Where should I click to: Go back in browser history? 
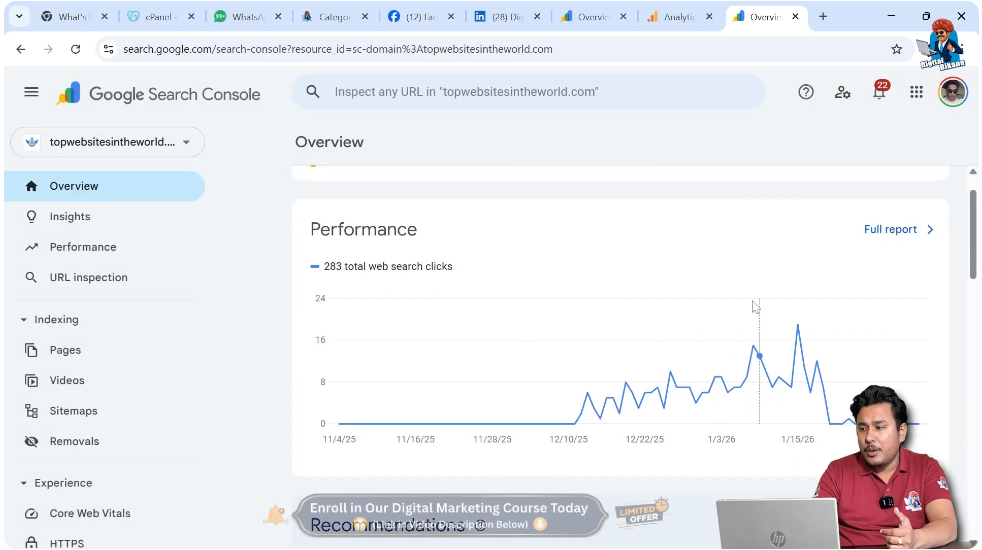pyautogui.click(x=21, y=49)
